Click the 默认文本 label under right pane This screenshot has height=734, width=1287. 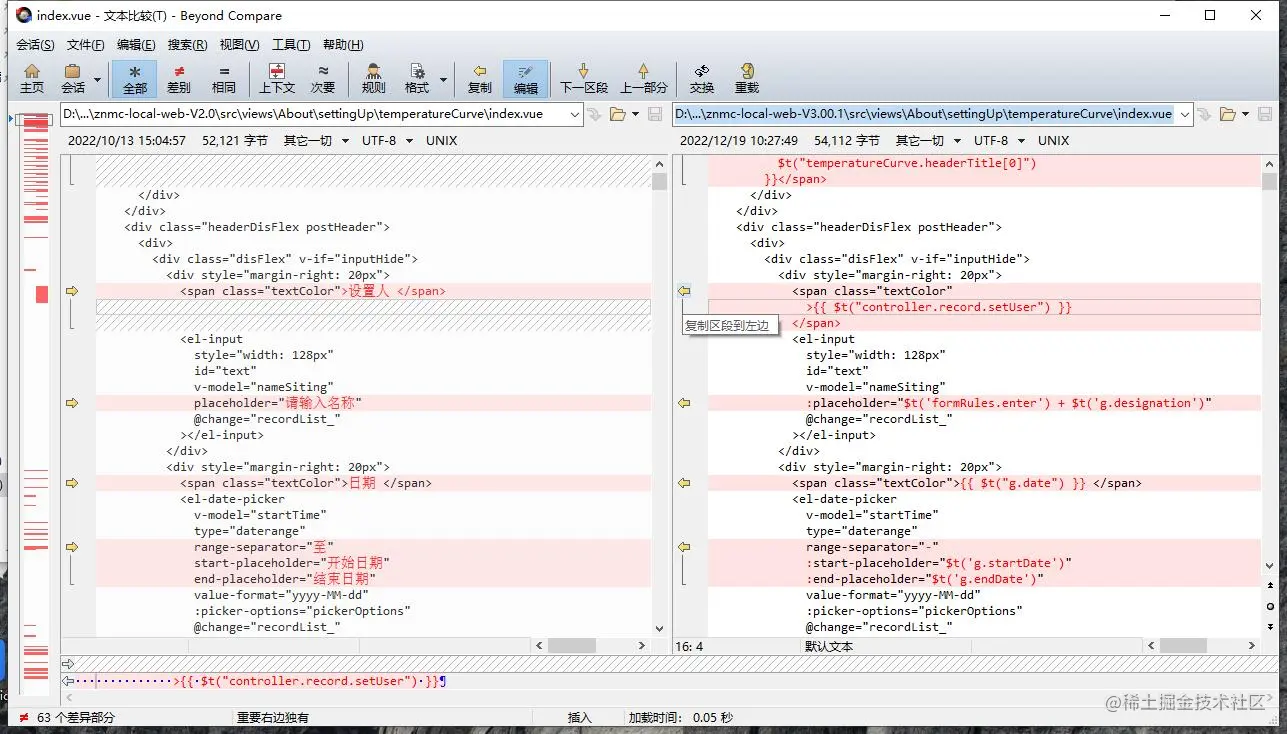click(x=830, y=647)
